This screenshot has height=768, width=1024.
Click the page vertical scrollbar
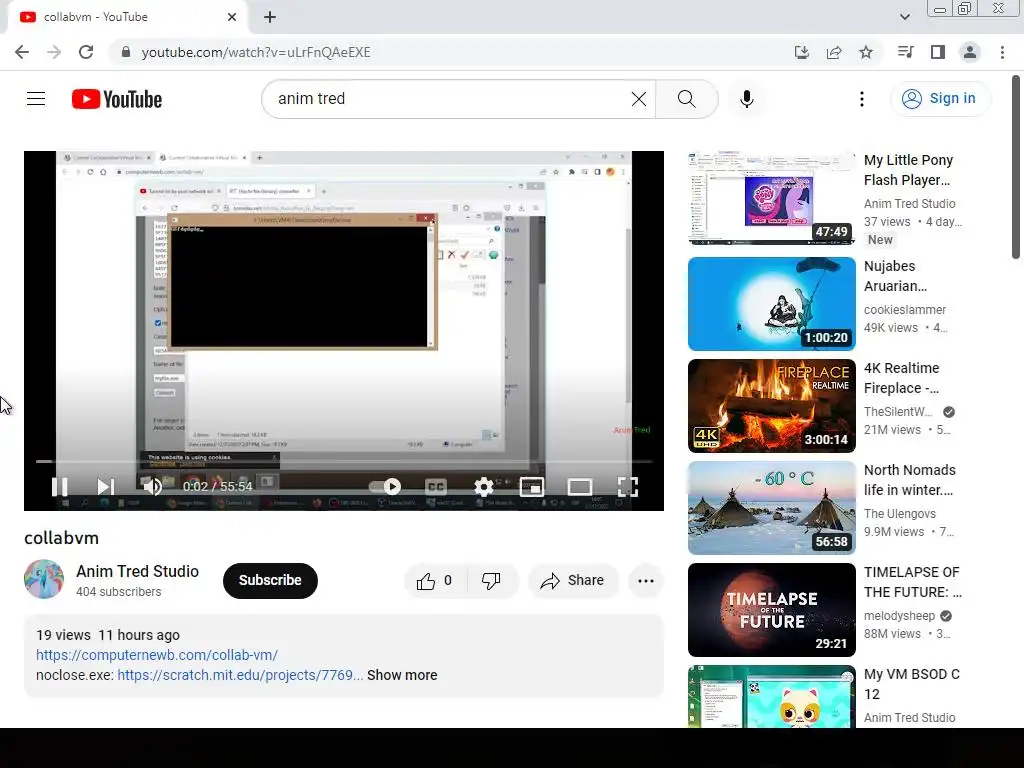point(1016,168)
